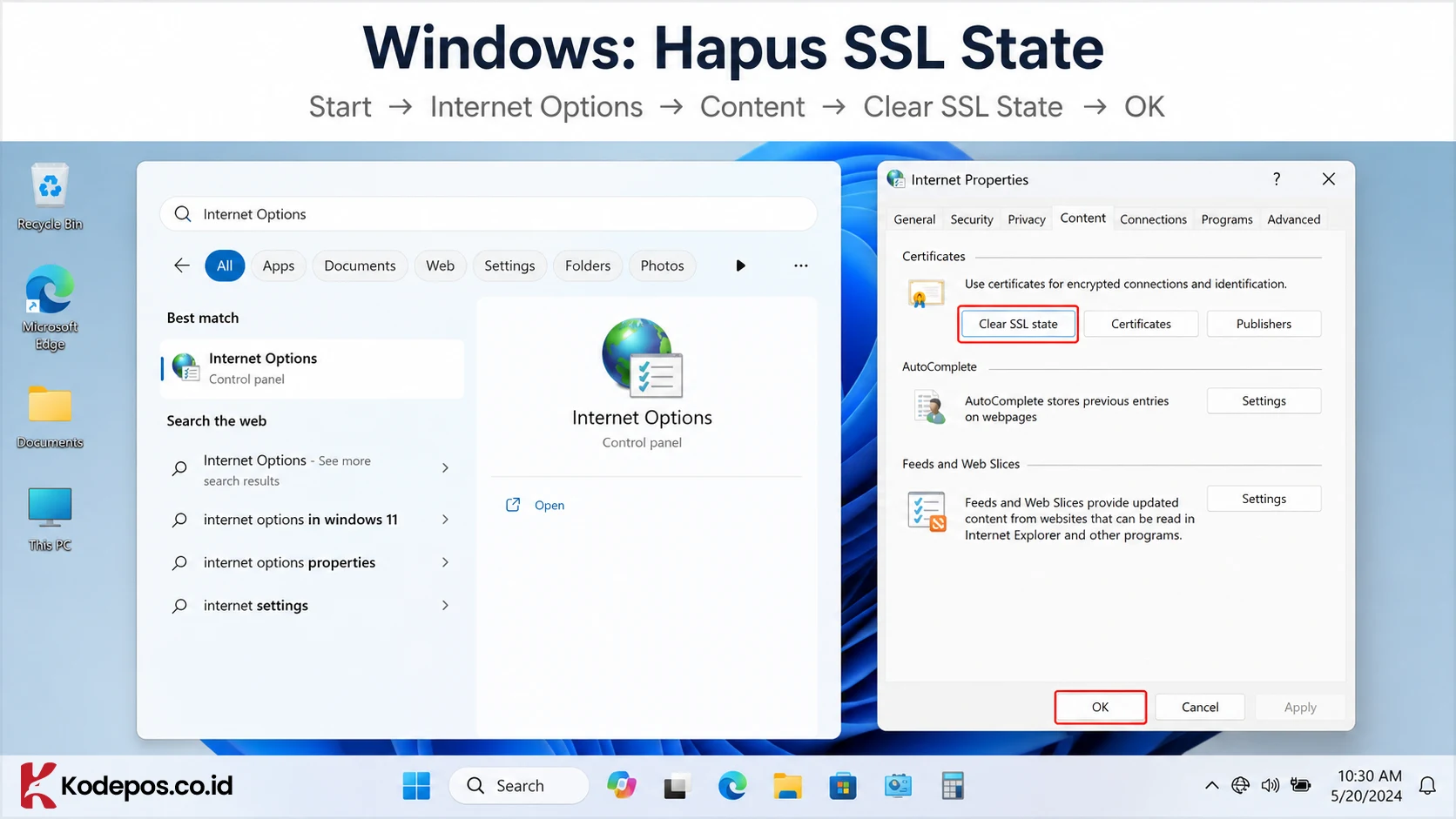Switch to the Connections tab
The height and width of the screenshot is (819, 1456).
point(1153,219)
